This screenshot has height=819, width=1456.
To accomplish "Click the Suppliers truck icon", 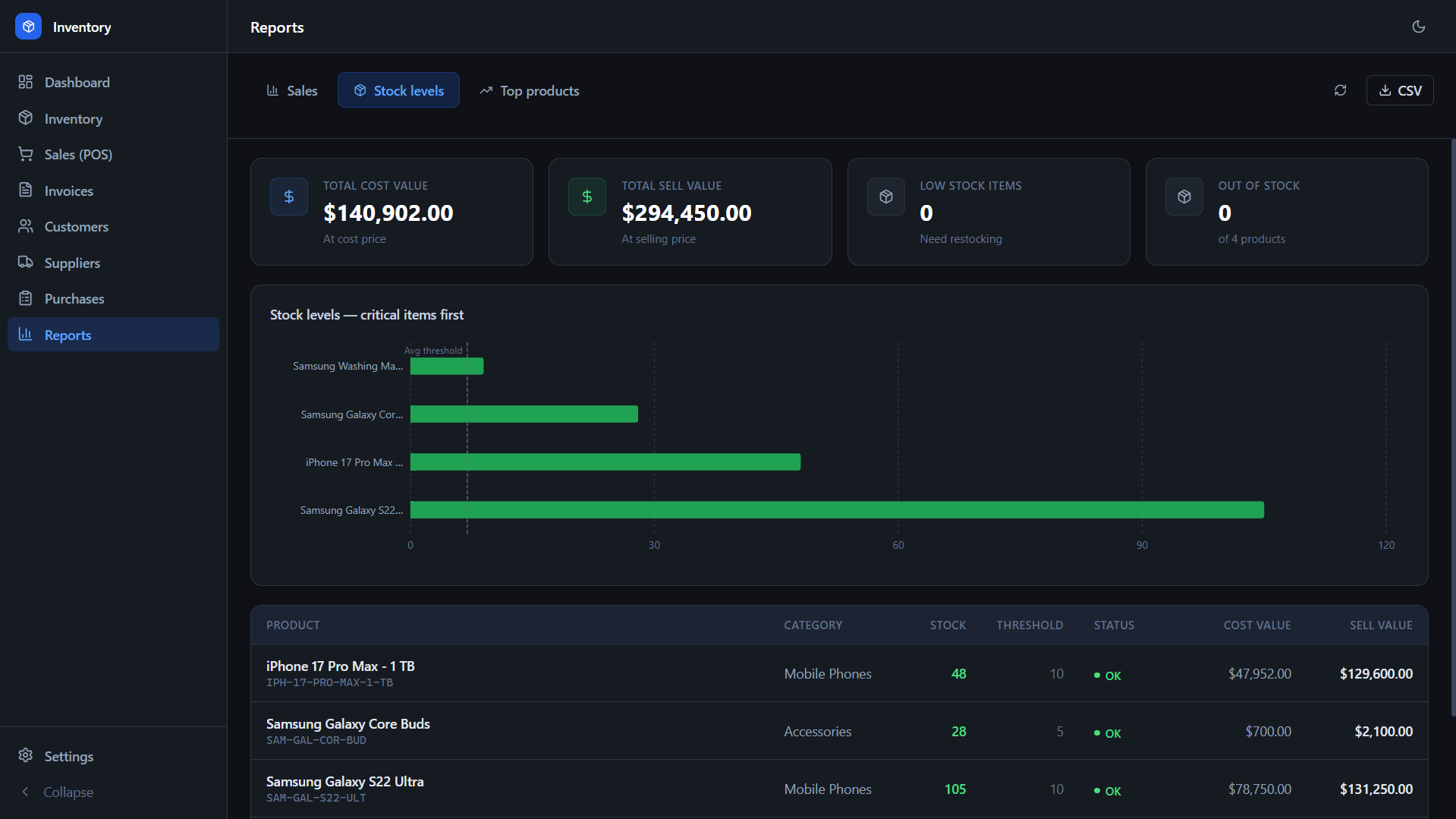I will 26,262.
